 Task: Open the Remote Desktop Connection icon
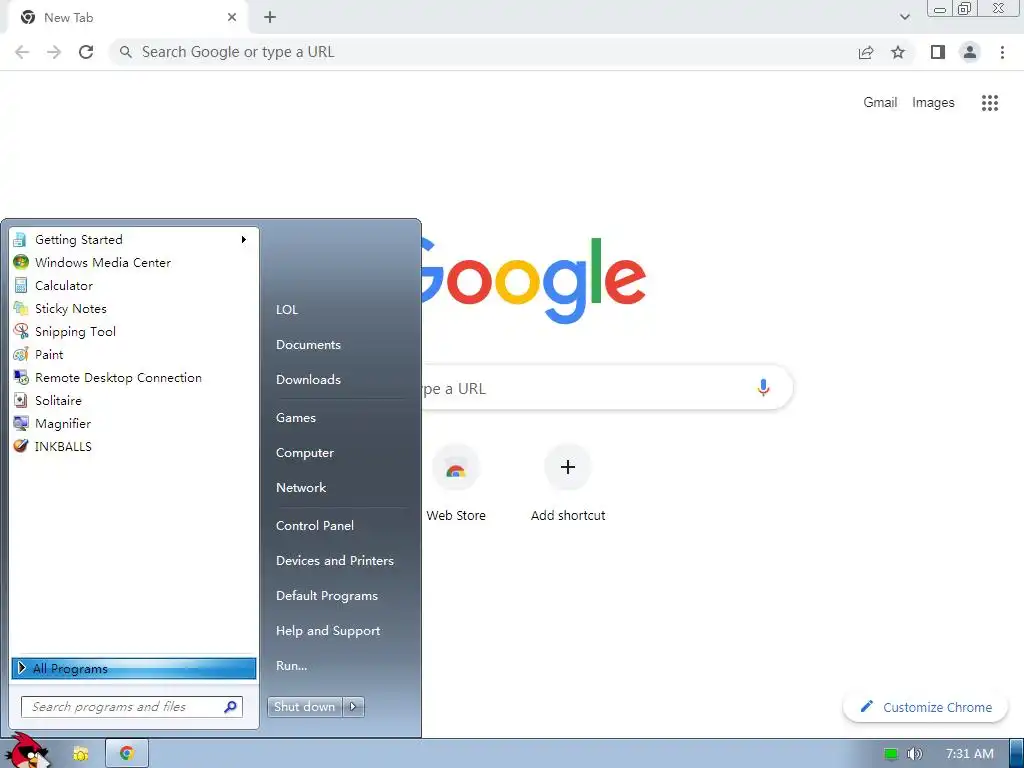(x=21, y=377)
